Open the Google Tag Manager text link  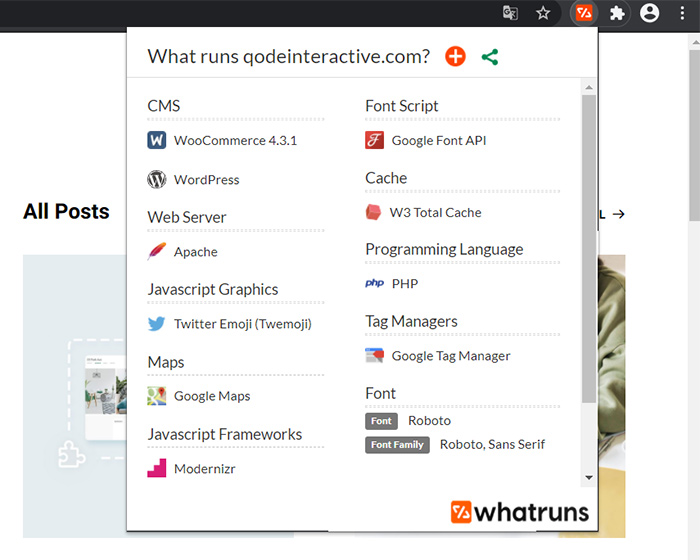click(x=451, y=356)
